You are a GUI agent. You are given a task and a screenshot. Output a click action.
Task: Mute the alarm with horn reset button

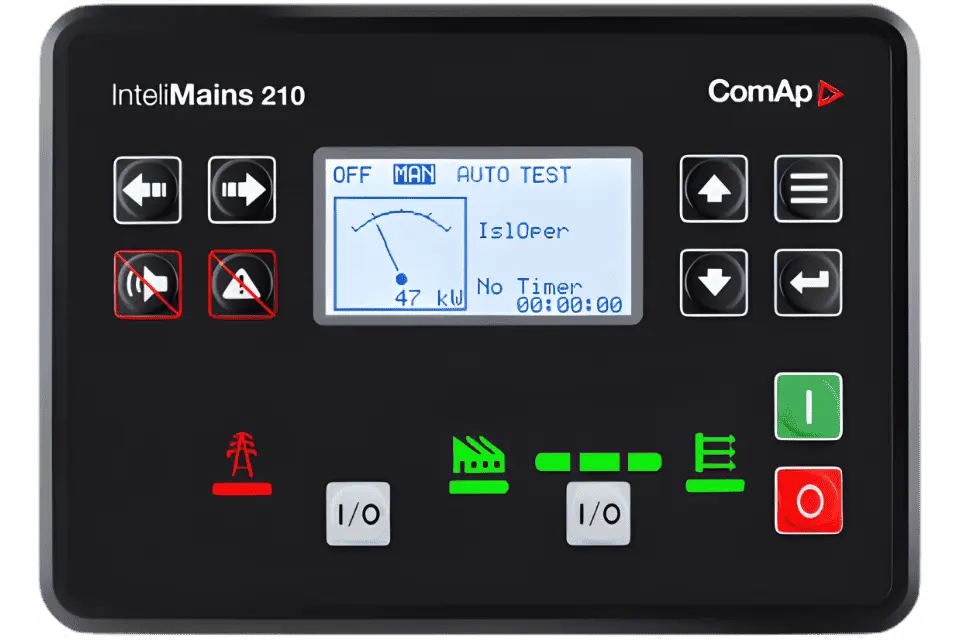(147, 284)
